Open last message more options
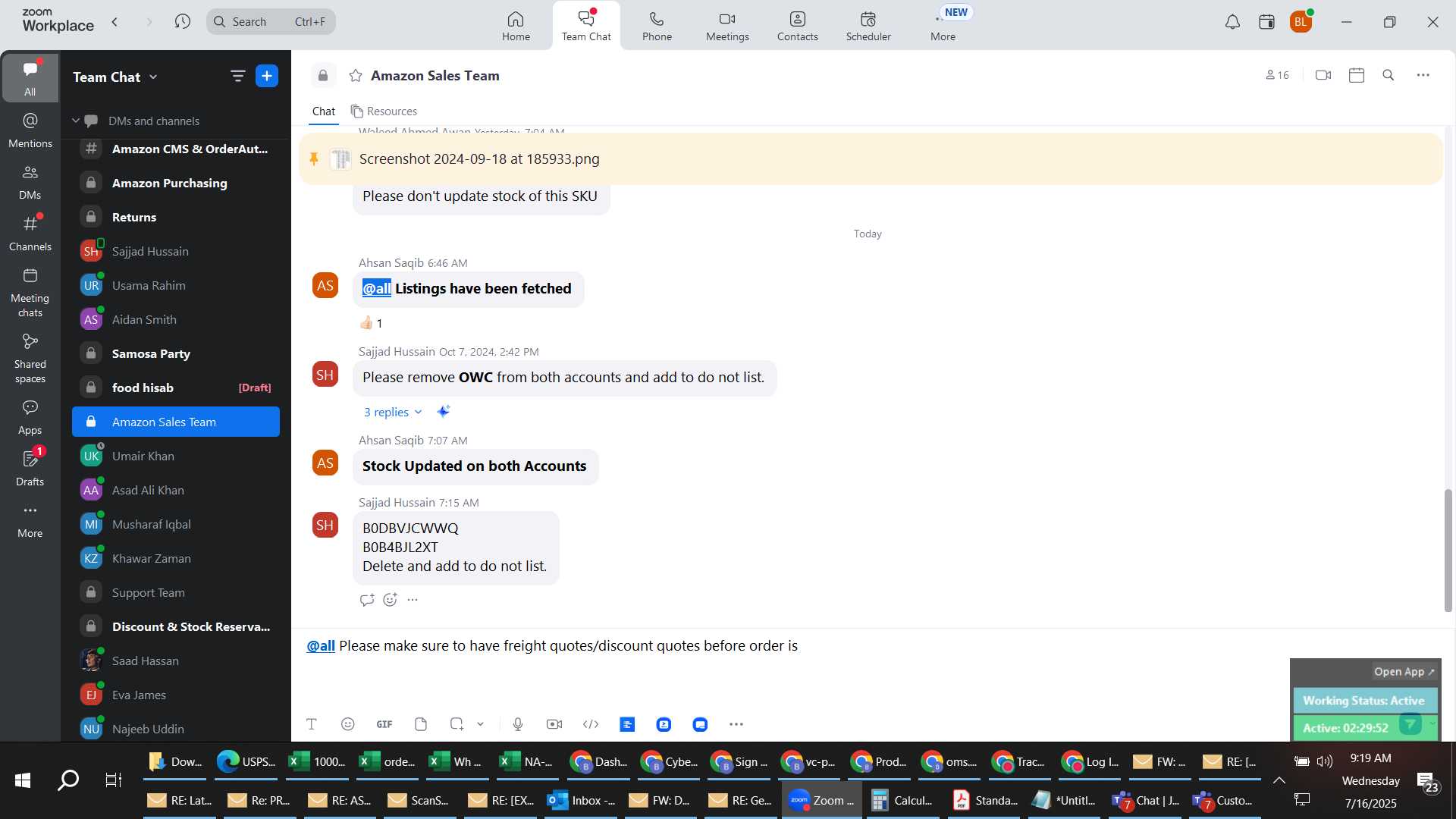The height and width of the screenshot is (819, 1456). pos(413,600)
